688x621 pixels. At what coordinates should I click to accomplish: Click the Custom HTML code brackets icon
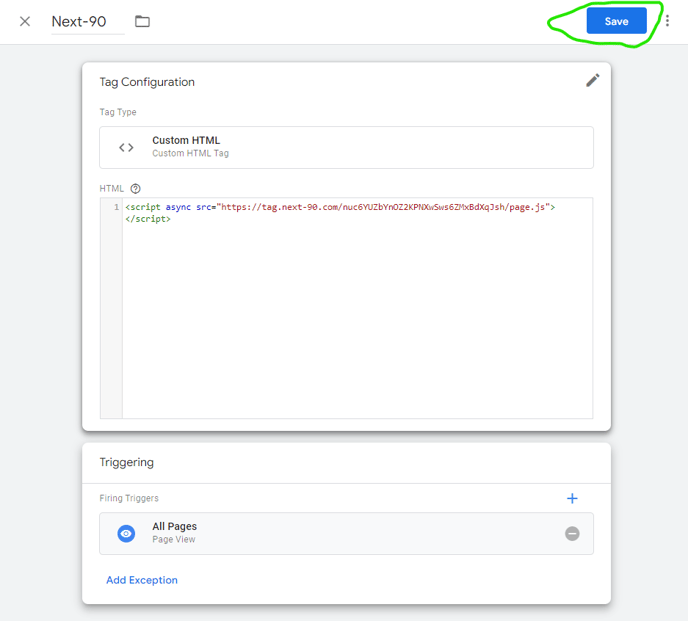pos(126,147)
